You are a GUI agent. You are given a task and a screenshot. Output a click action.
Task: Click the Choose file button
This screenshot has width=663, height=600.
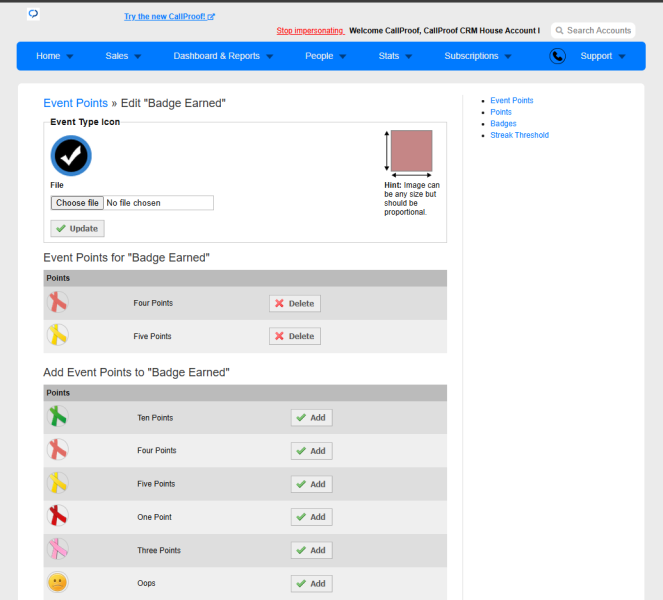(77, 203)
